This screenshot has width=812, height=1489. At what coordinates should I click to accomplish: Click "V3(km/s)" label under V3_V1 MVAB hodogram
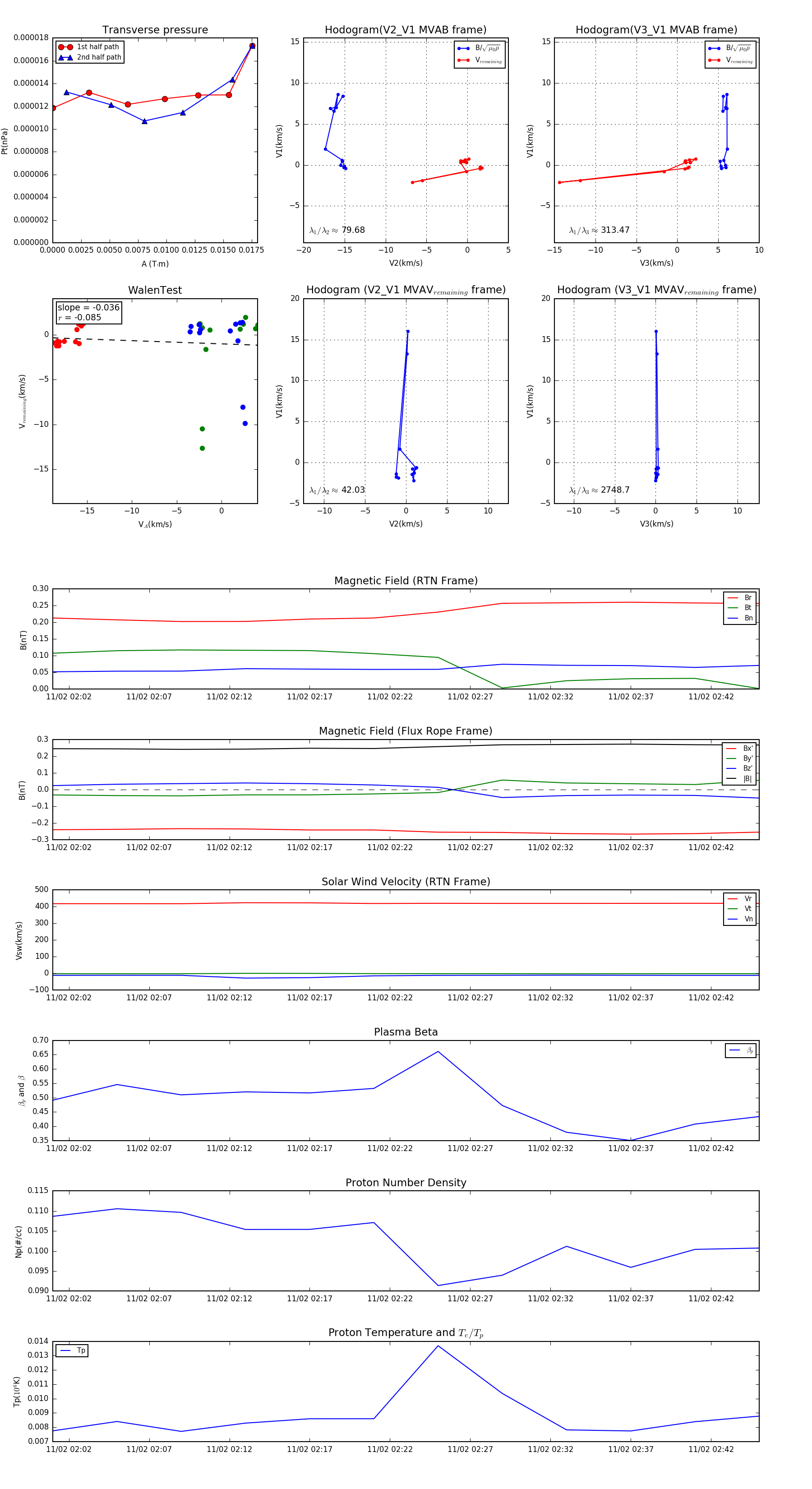656,264
